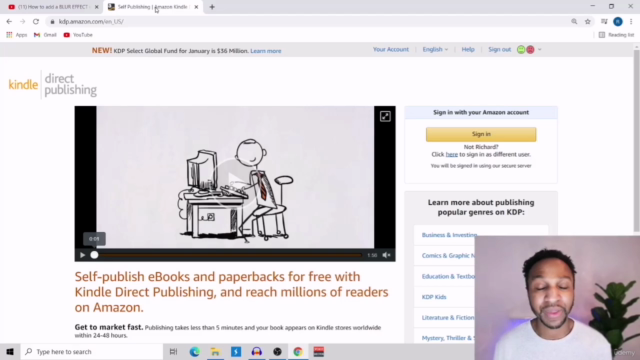Viewport: 640px width, 360px height.
Task: Open the OBS Studio taskbar icon
Action: 278,351
